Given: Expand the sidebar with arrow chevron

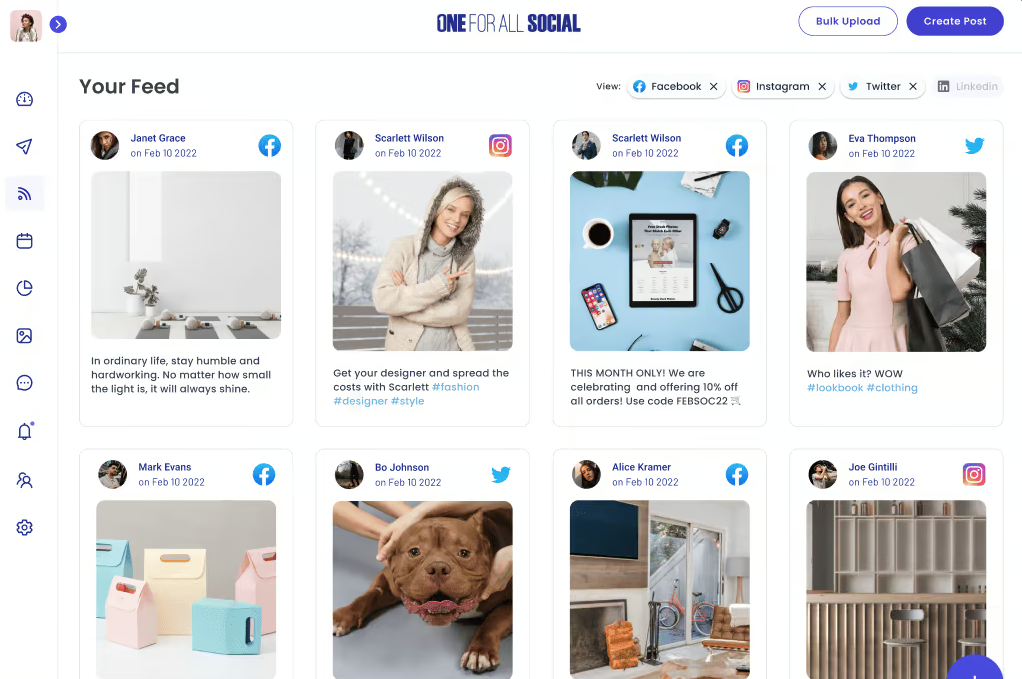Looking at the screenshot, I should point(58,24).
